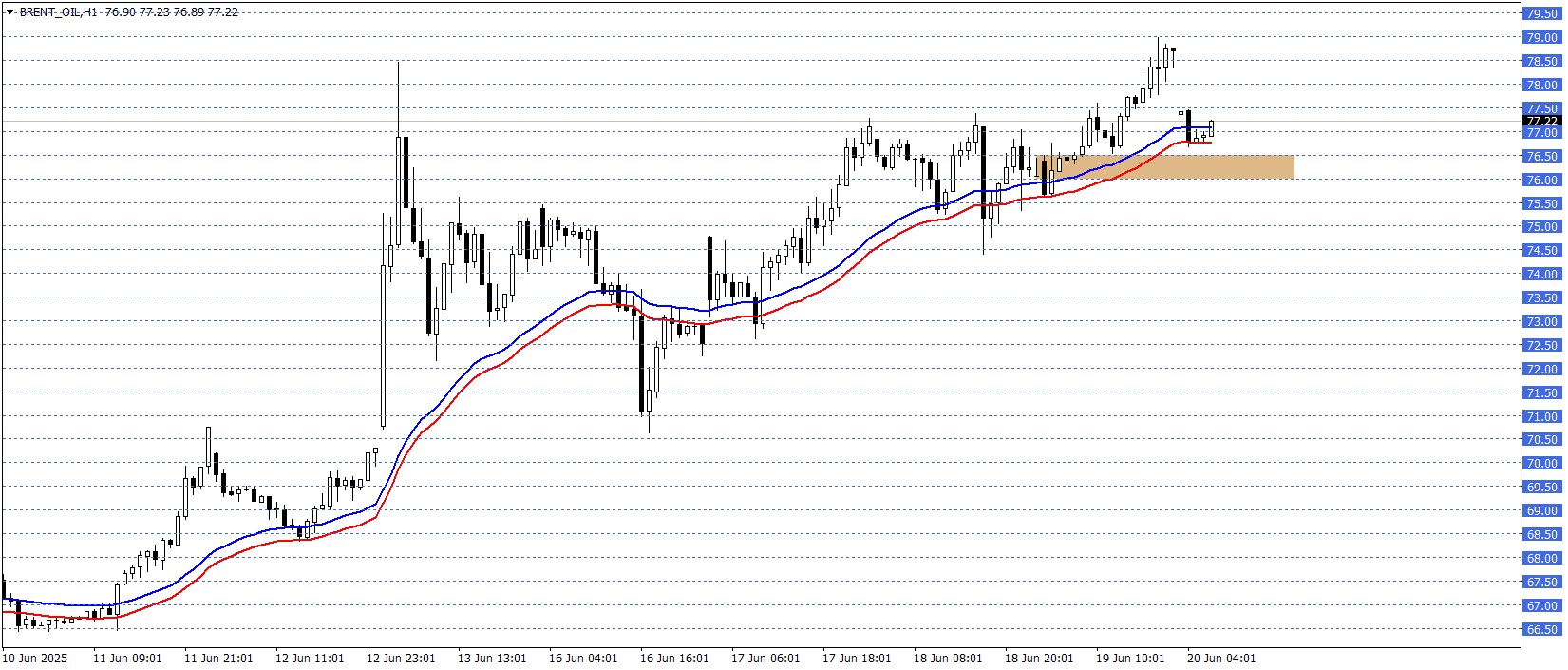Viewport: 1568px width, 670px height.
Task: Click price scale label 79.00
Action: coord(1541,38)
